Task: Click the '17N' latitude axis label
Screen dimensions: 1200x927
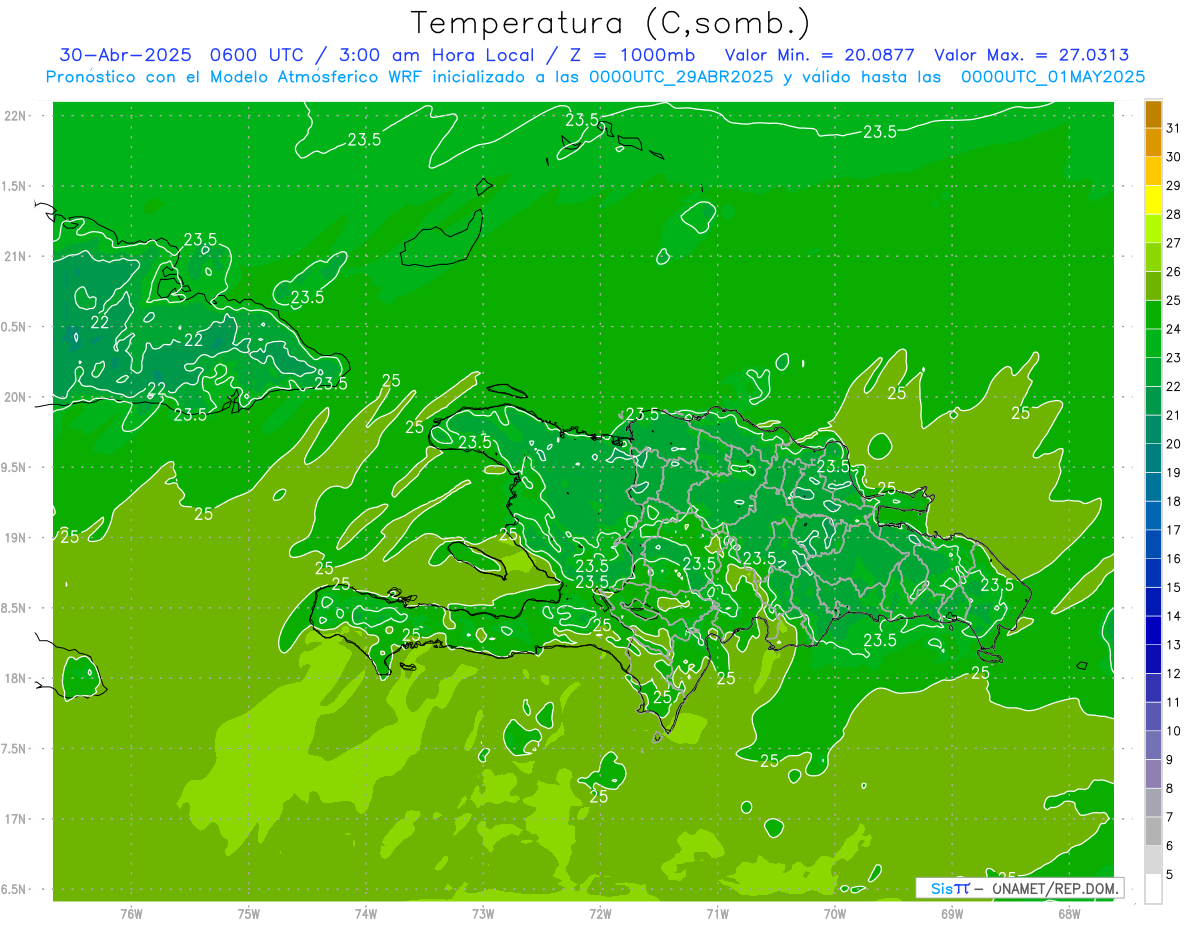Action: 14,819
